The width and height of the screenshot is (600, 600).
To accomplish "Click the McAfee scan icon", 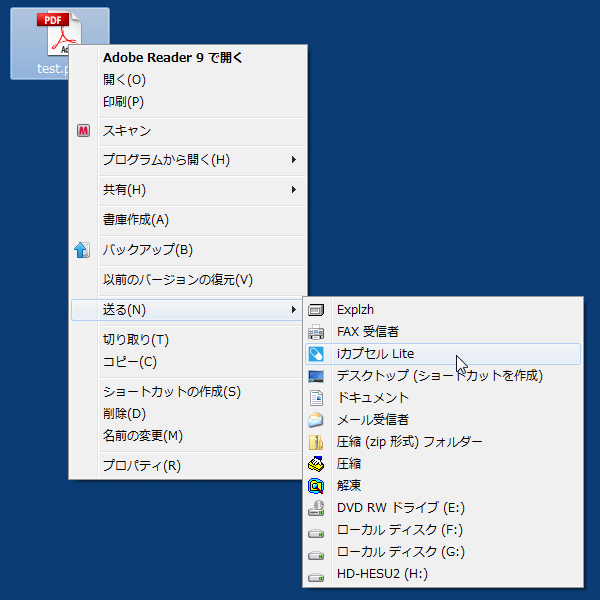I will coord(83,130).
